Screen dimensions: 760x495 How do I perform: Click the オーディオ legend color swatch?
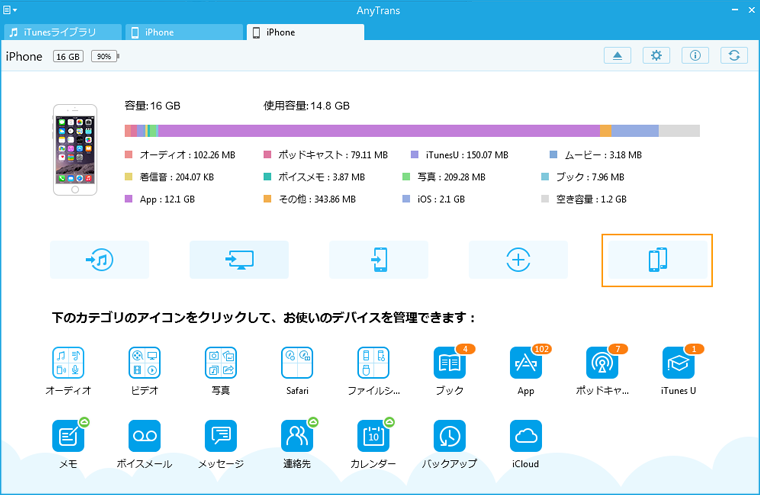[x=128, y=155]
